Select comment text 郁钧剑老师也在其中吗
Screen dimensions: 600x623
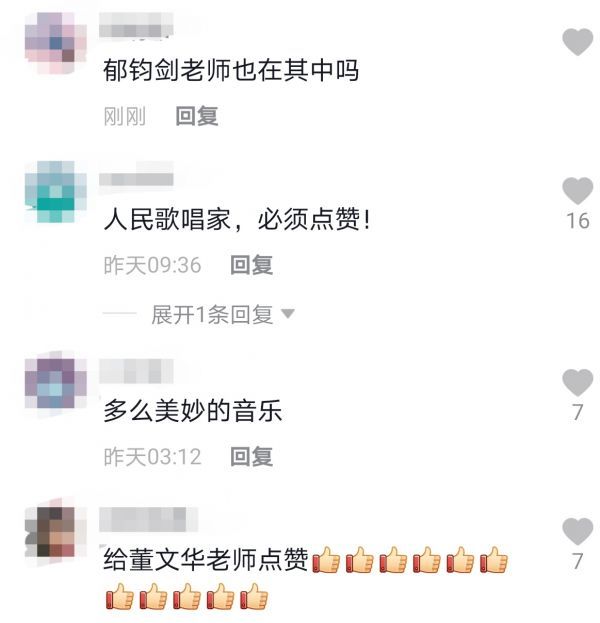[231, 70]
